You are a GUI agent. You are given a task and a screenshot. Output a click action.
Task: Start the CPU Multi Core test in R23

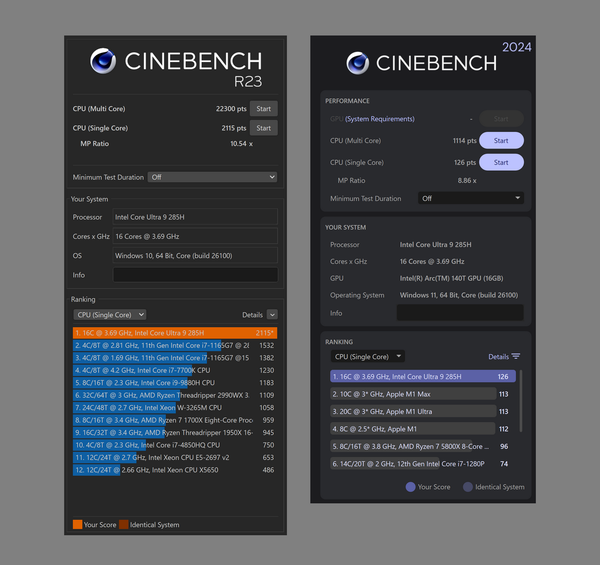[x=263, y=108]
